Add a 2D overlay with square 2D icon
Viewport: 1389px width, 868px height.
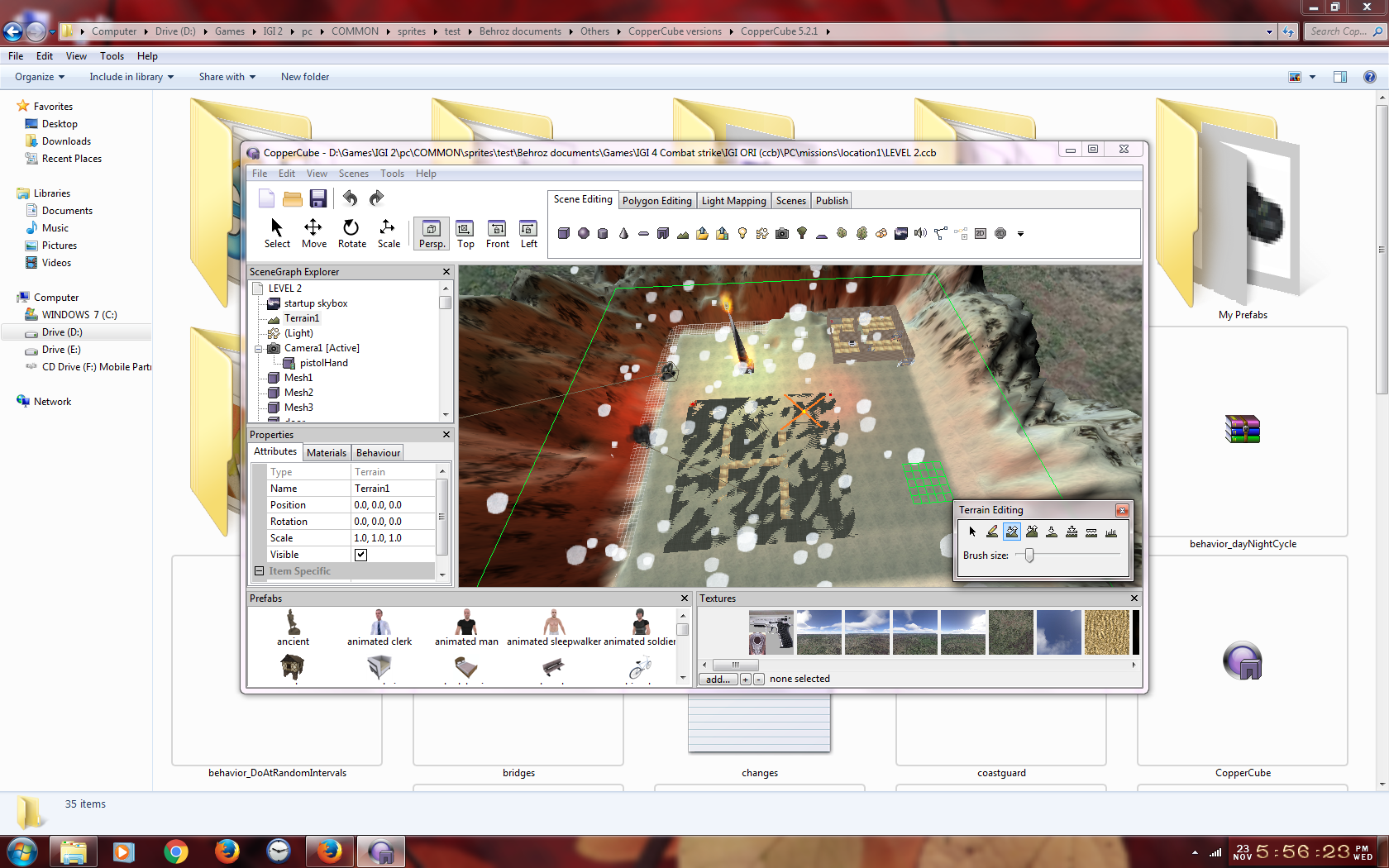click(x=981, y=233)
